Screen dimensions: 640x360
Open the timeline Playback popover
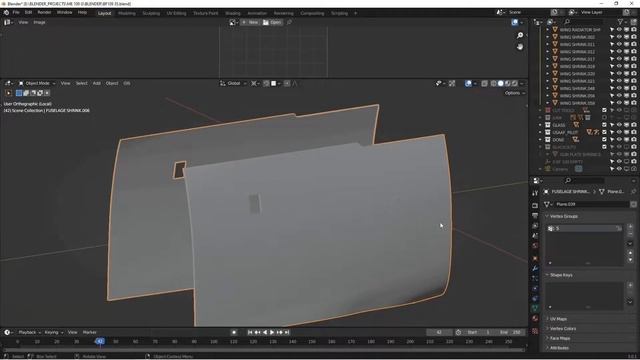[x=29, y=332]
